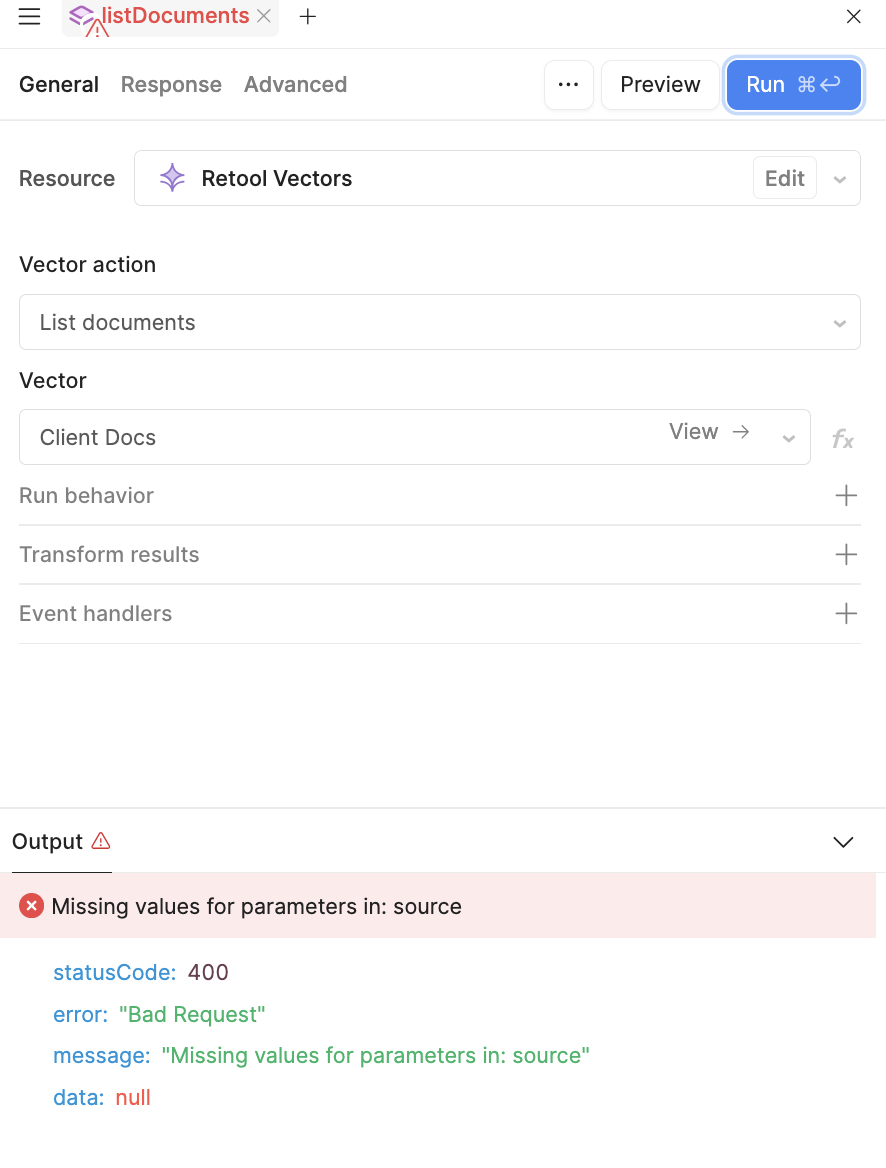
Task: Close the listDocuments query tab
Action: pyautogui.click(x=264, y=16)
